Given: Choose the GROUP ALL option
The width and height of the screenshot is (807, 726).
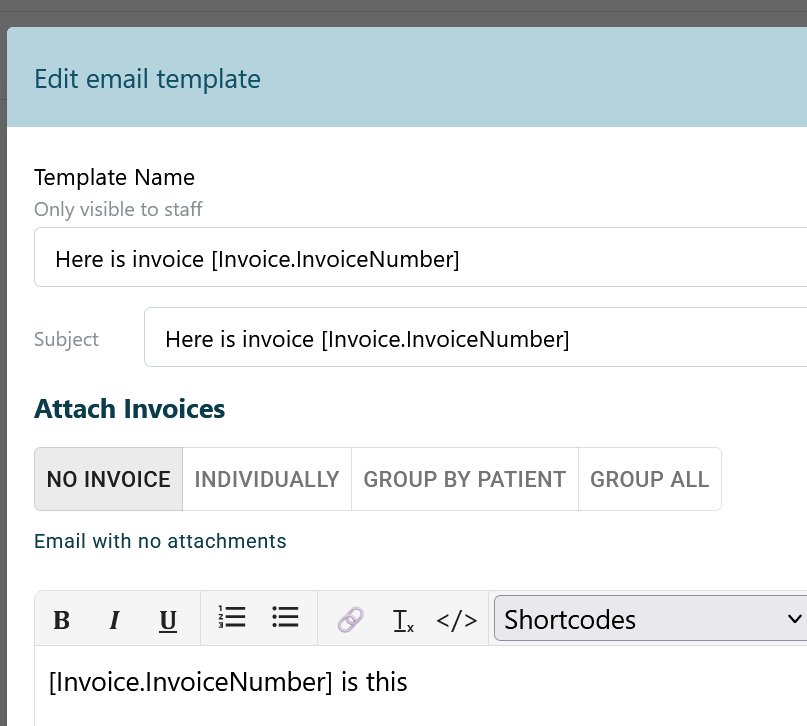Looking at the screenshot, I should [650, 479].
